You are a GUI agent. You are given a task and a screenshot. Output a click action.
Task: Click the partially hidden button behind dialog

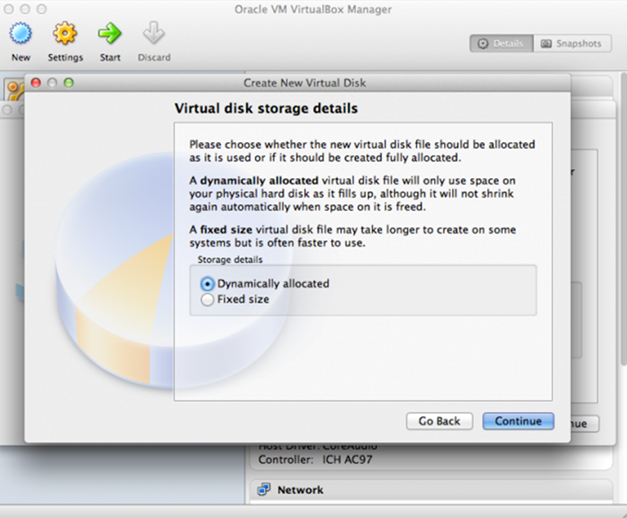pyautogui.click(x=585, y=424)
